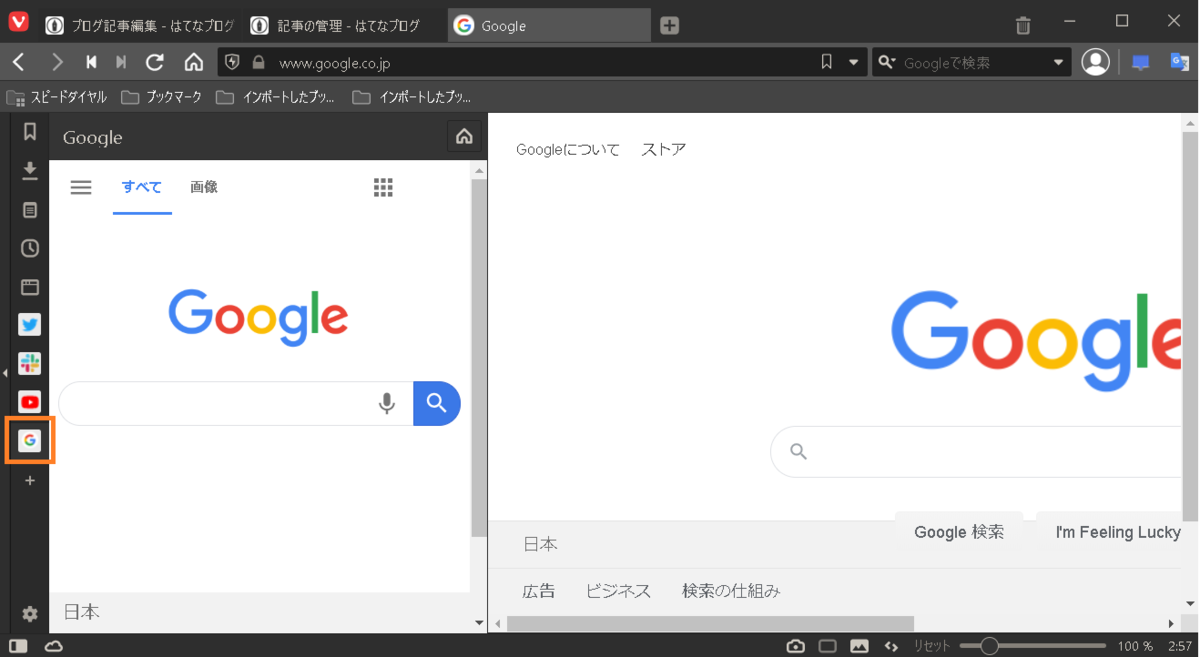
Task: Add a new web panel
Action: [30, 481]
